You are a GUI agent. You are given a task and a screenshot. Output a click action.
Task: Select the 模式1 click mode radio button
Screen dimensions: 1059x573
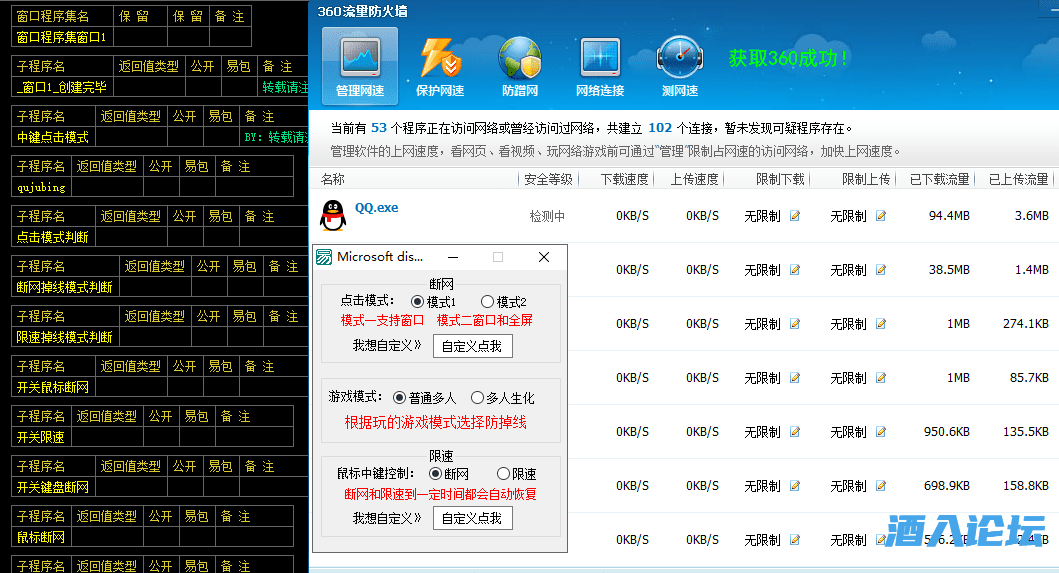417,301
